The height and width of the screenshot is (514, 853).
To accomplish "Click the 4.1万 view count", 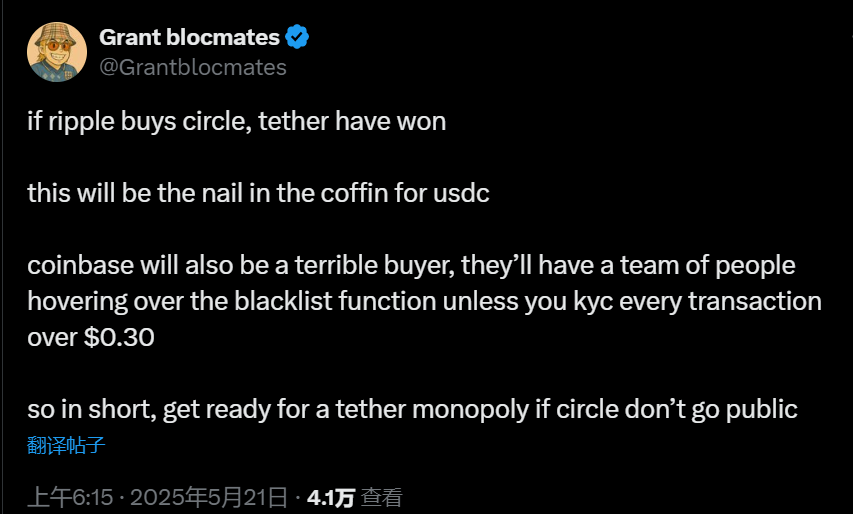I will pyautogui.click(x=331, y=497).
